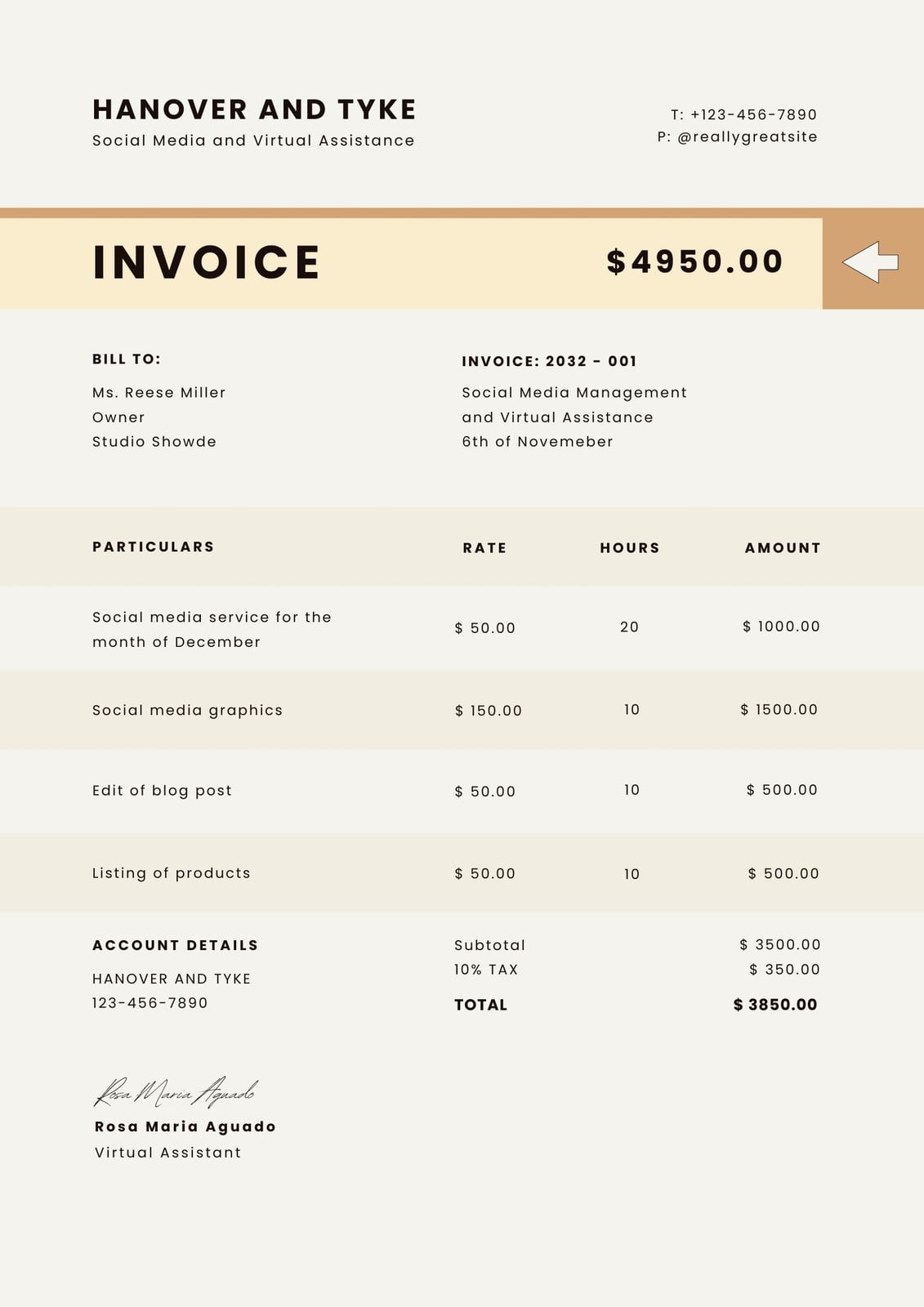924x1307 pixels.
Task: Click the HOURS column header
Action: tap(629, 548)
